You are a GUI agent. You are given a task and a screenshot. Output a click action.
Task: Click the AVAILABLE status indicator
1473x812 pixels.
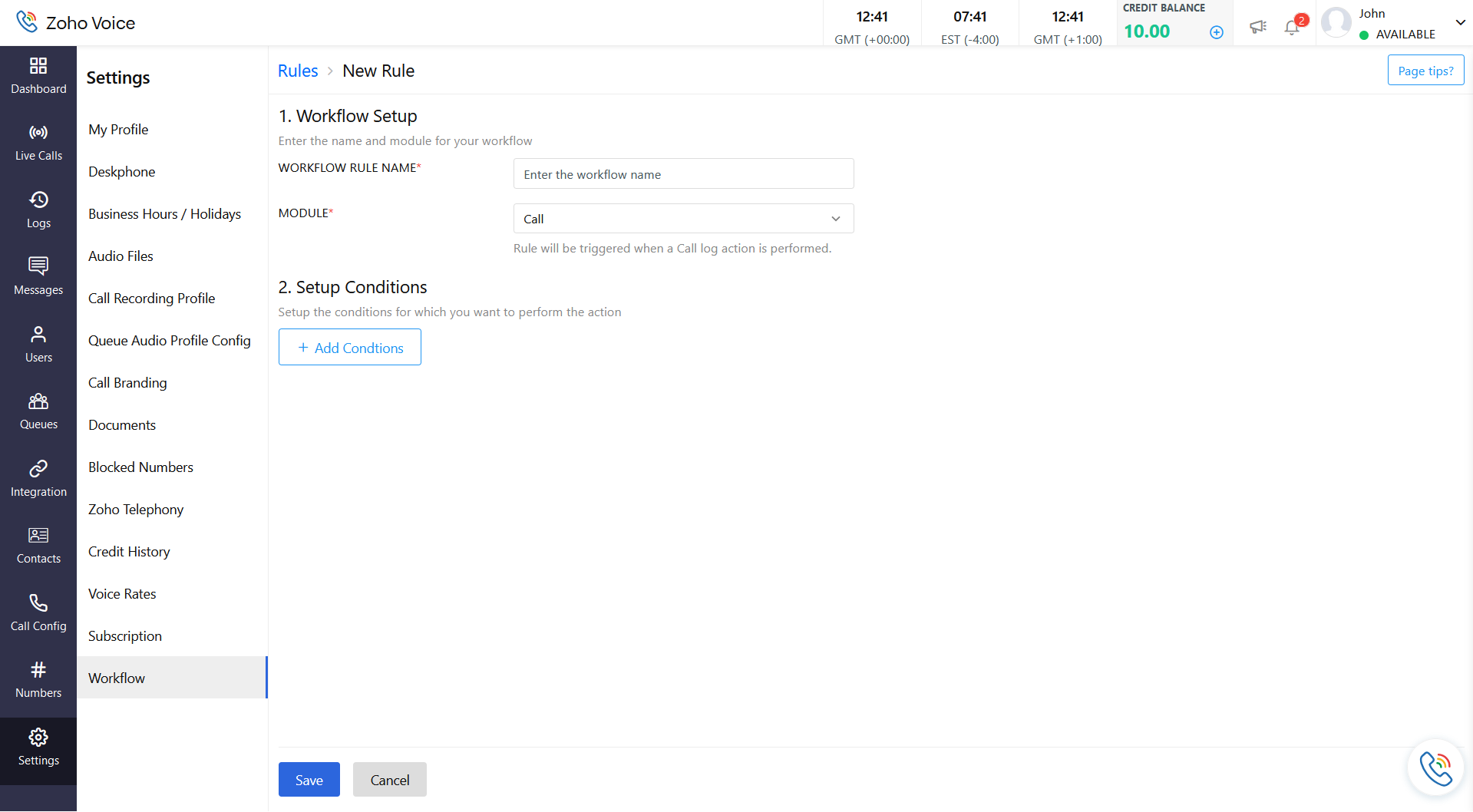pyautogui.click(x=1397, y=35)
